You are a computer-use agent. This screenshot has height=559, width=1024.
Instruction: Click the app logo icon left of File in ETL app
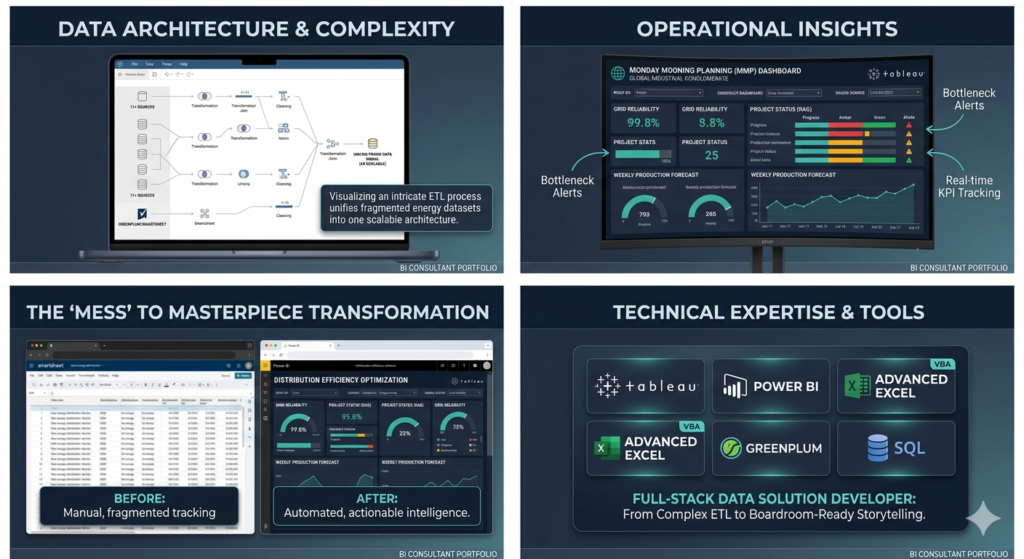120,64
